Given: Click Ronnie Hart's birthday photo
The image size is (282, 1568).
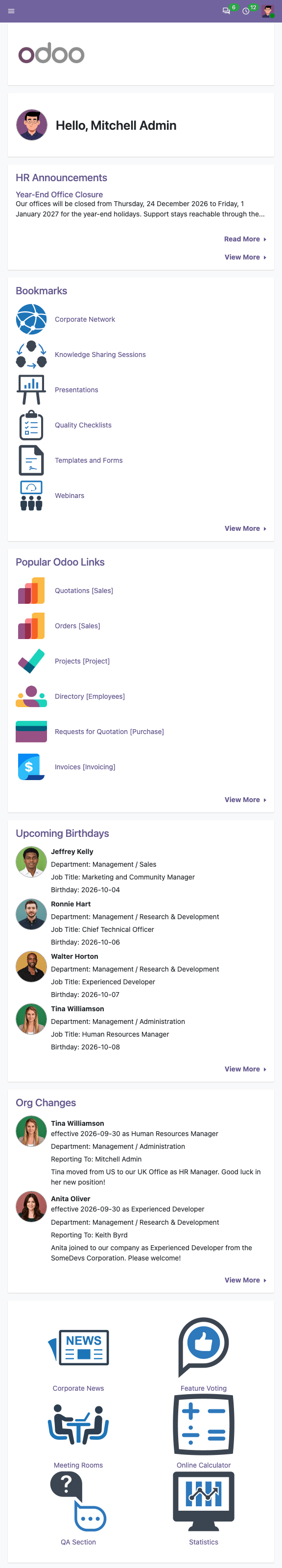Looking at the screenshot, I should tap(32, 914).
